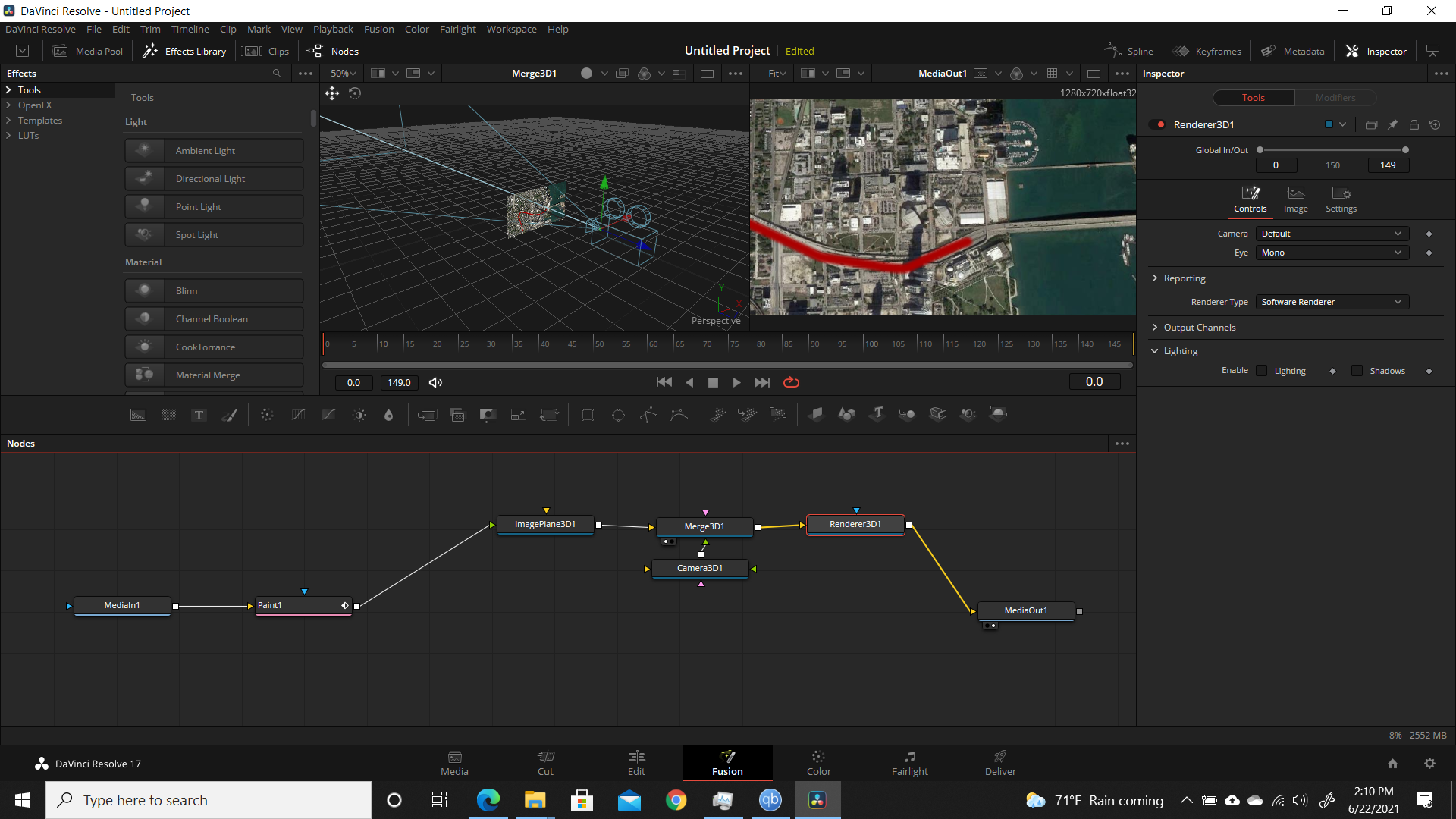Add a Brightness Contrast tool from toolbar
Image resolution: width=1456 pixels, height=819 pixels.
(359, 415)
